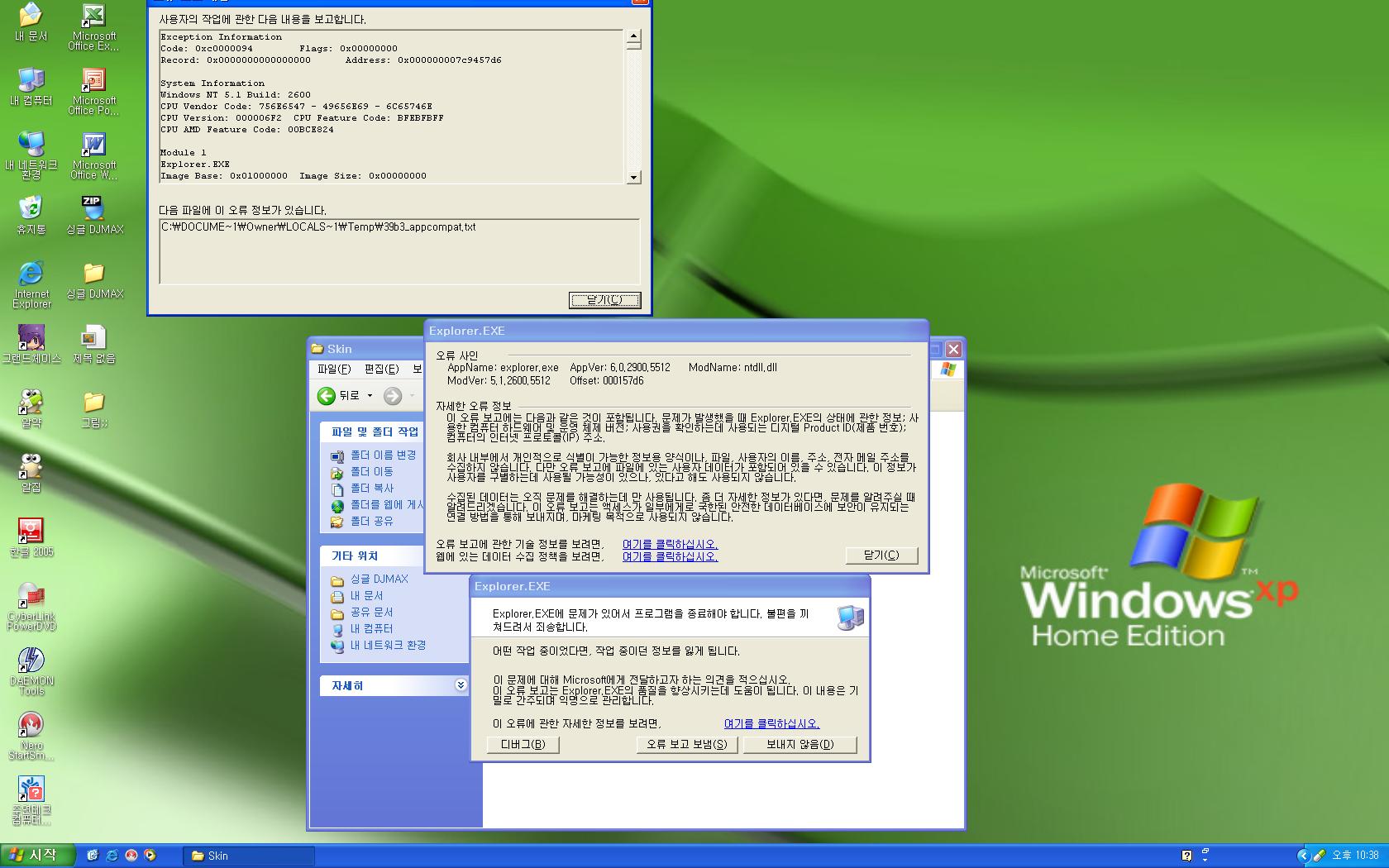1389x868 pixels.
Task: Go to 싱글 DJMAX in 기타 위치
Action: (x=379, y=579)
